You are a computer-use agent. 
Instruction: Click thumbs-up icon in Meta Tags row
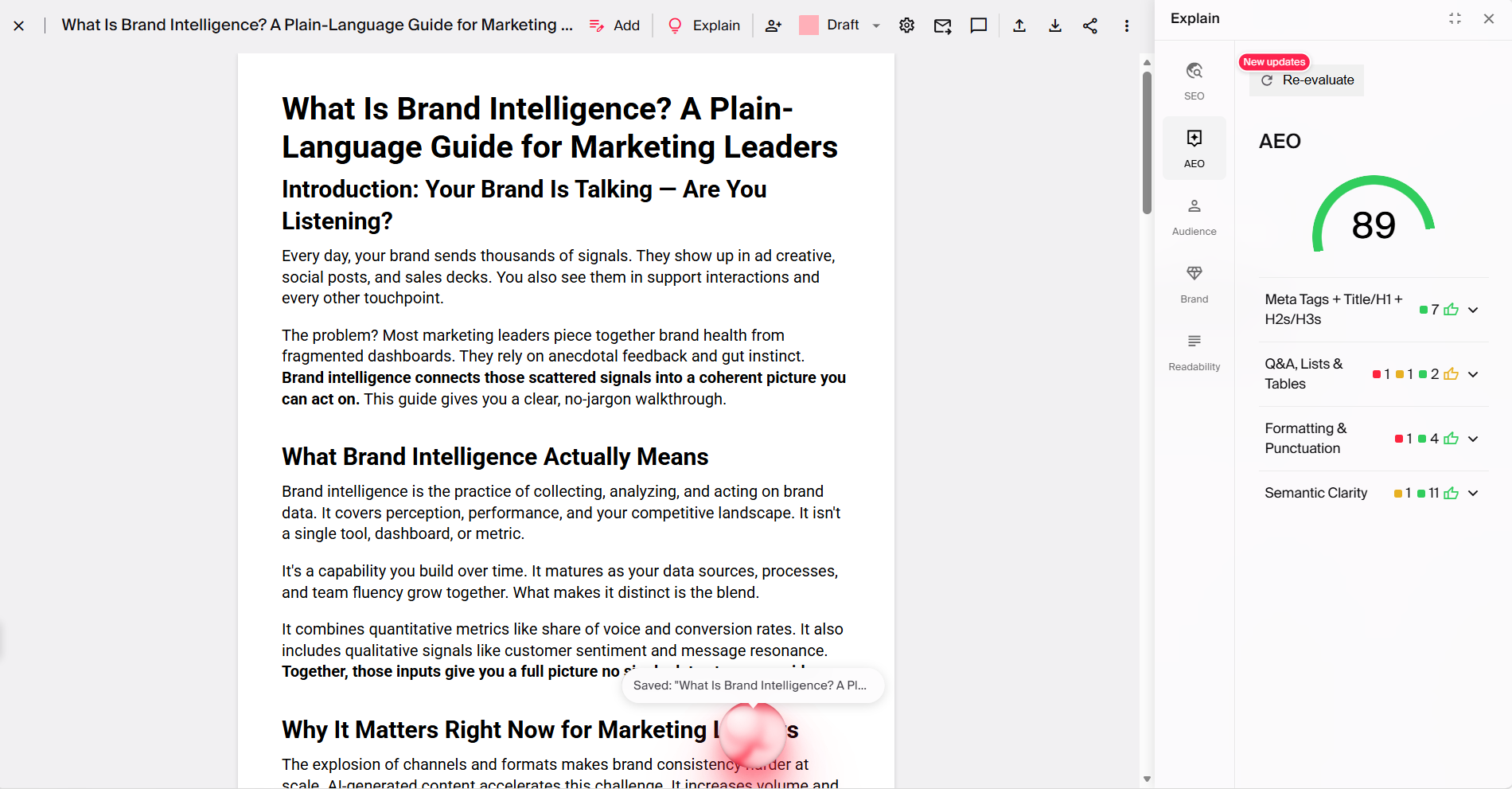tap(1451, 309)
